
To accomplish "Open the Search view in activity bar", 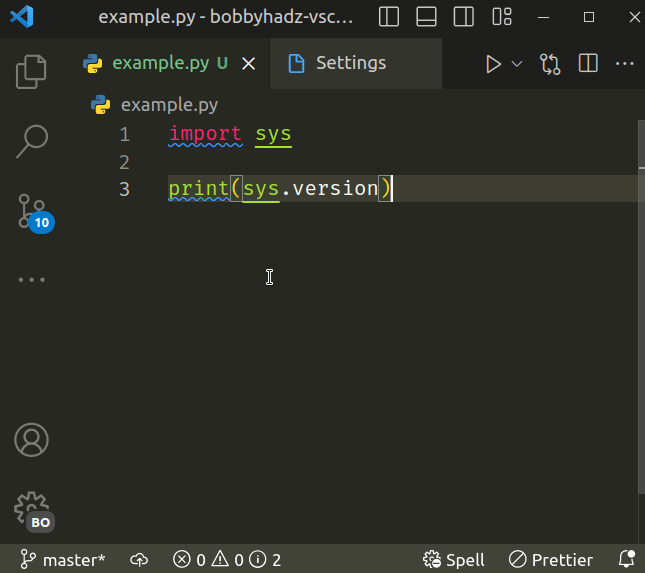I will [32, 141].
